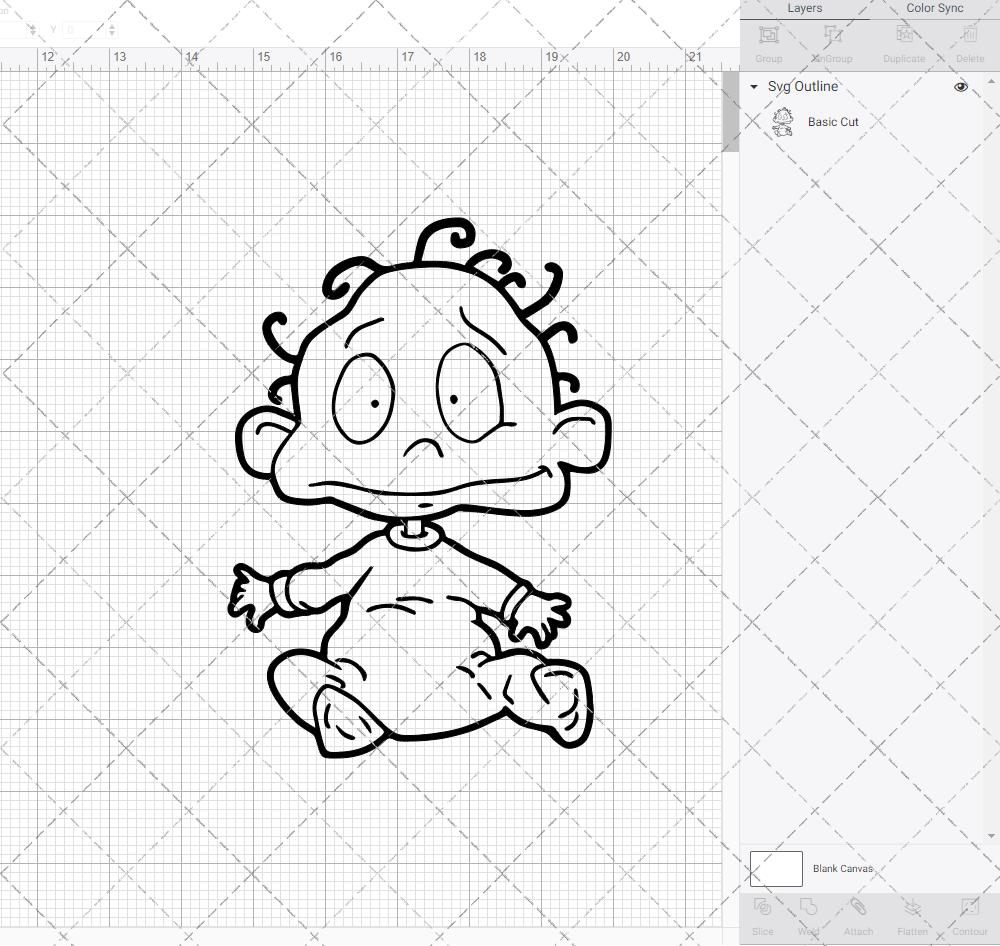
Task: Click the canvas vertical scrollbar handle
Action: click(x=730, y=112)
